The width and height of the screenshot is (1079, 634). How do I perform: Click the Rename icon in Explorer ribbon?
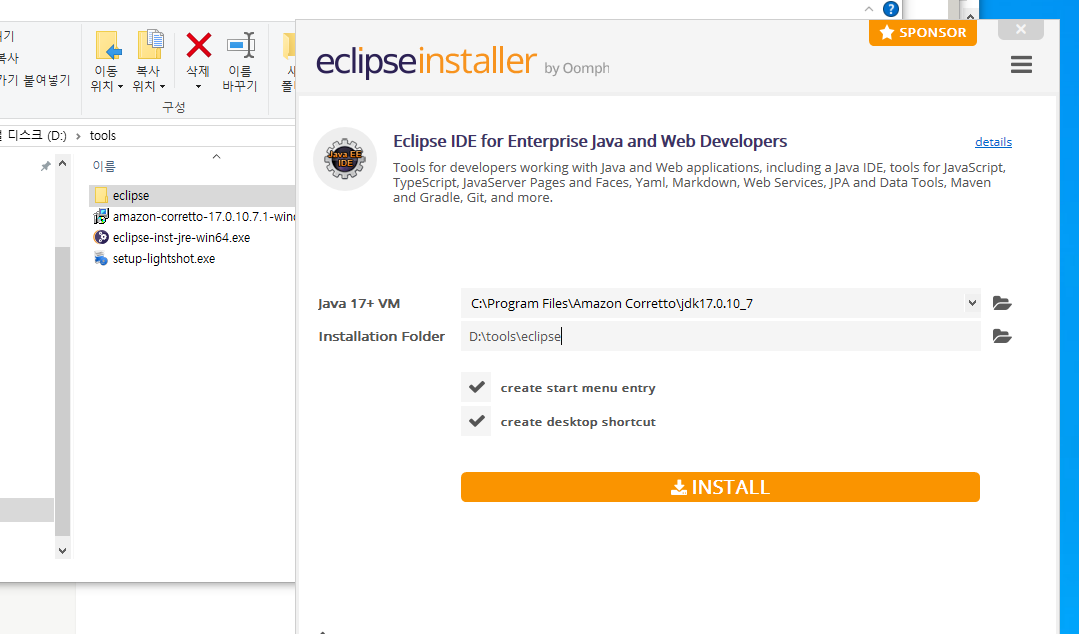coord(240,45)
